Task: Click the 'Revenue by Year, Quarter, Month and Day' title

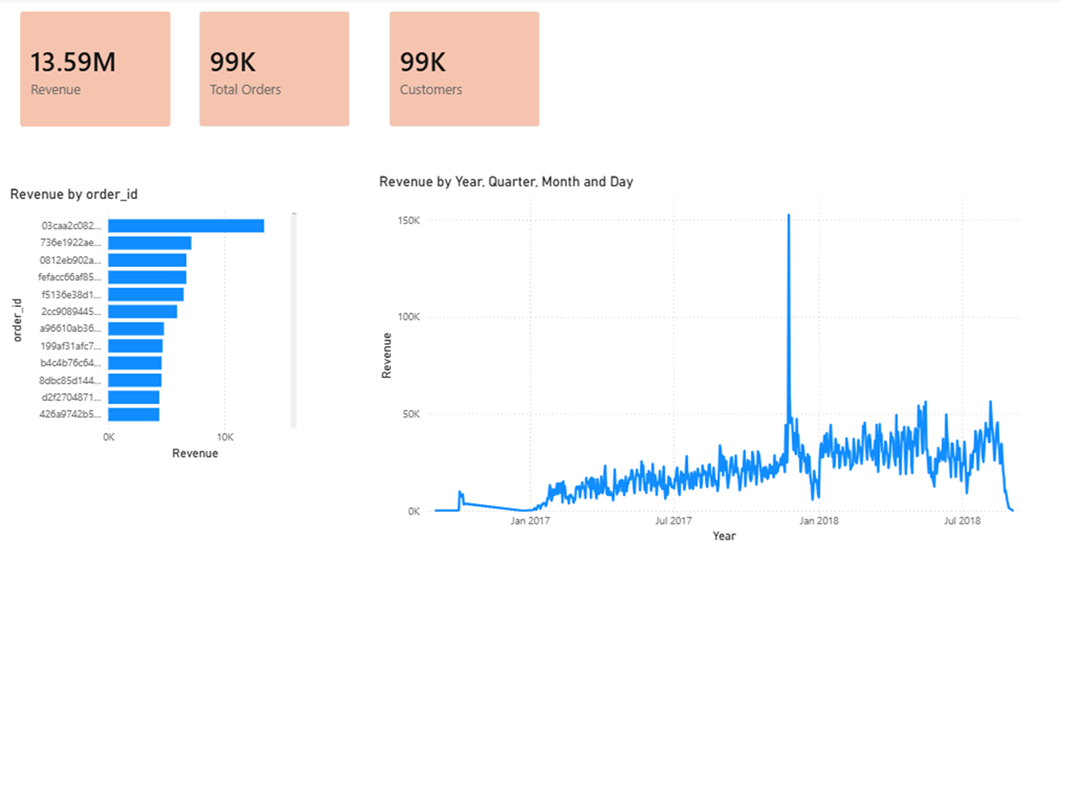Action: (506, 182)
